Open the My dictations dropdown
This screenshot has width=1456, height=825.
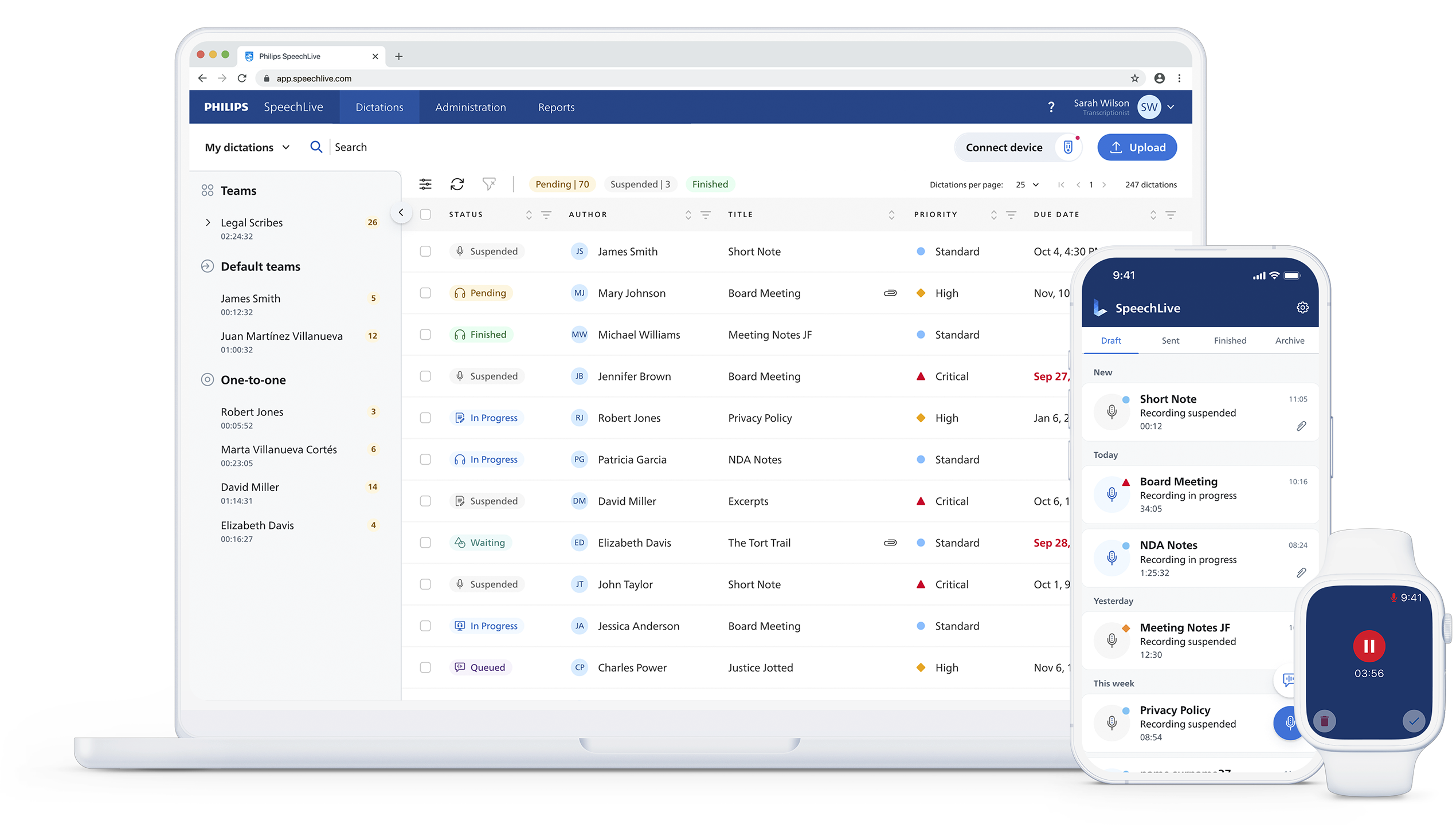(x=248, y=147)
